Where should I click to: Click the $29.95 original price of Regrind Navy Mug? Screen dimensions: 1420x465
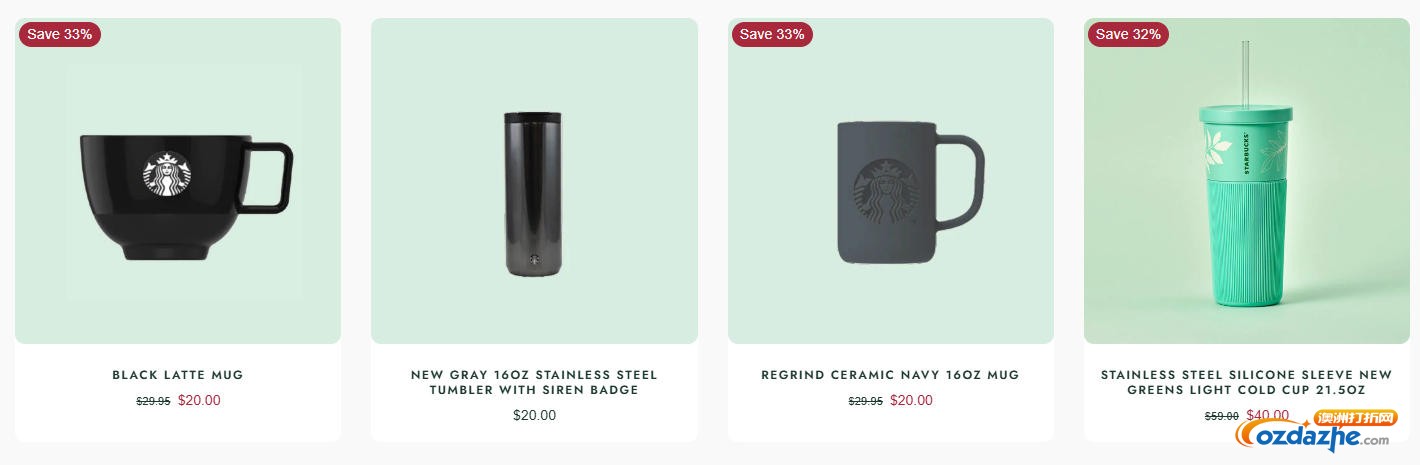(865, 401)
